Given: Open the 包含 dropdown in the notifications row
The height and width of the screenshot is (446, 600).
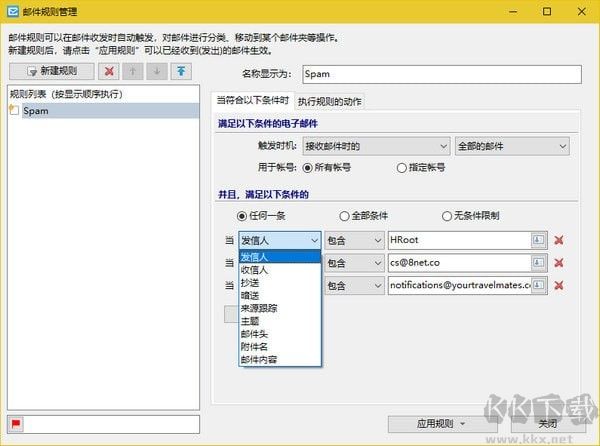Looking at the screenshot, I should pyautogui.click(x=354, y=286).
